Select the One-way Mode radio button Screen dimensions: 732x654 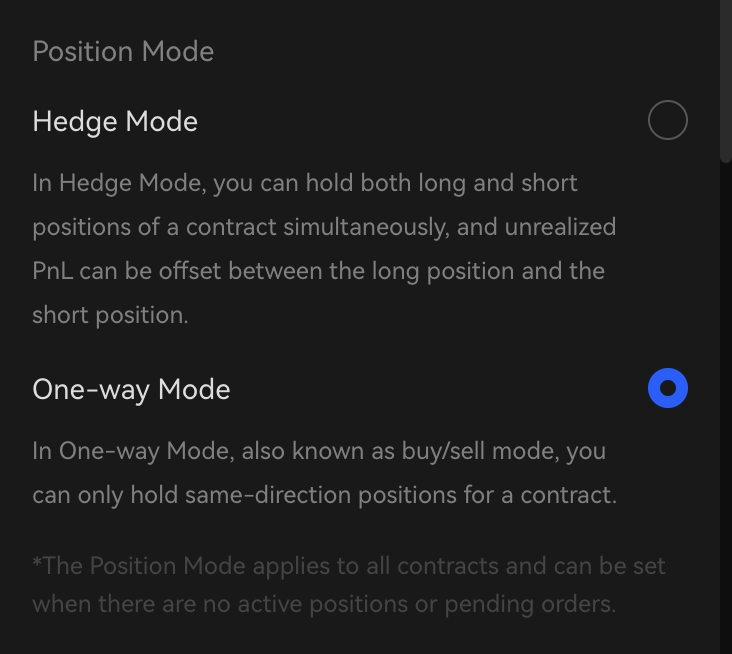click(667, 388)
